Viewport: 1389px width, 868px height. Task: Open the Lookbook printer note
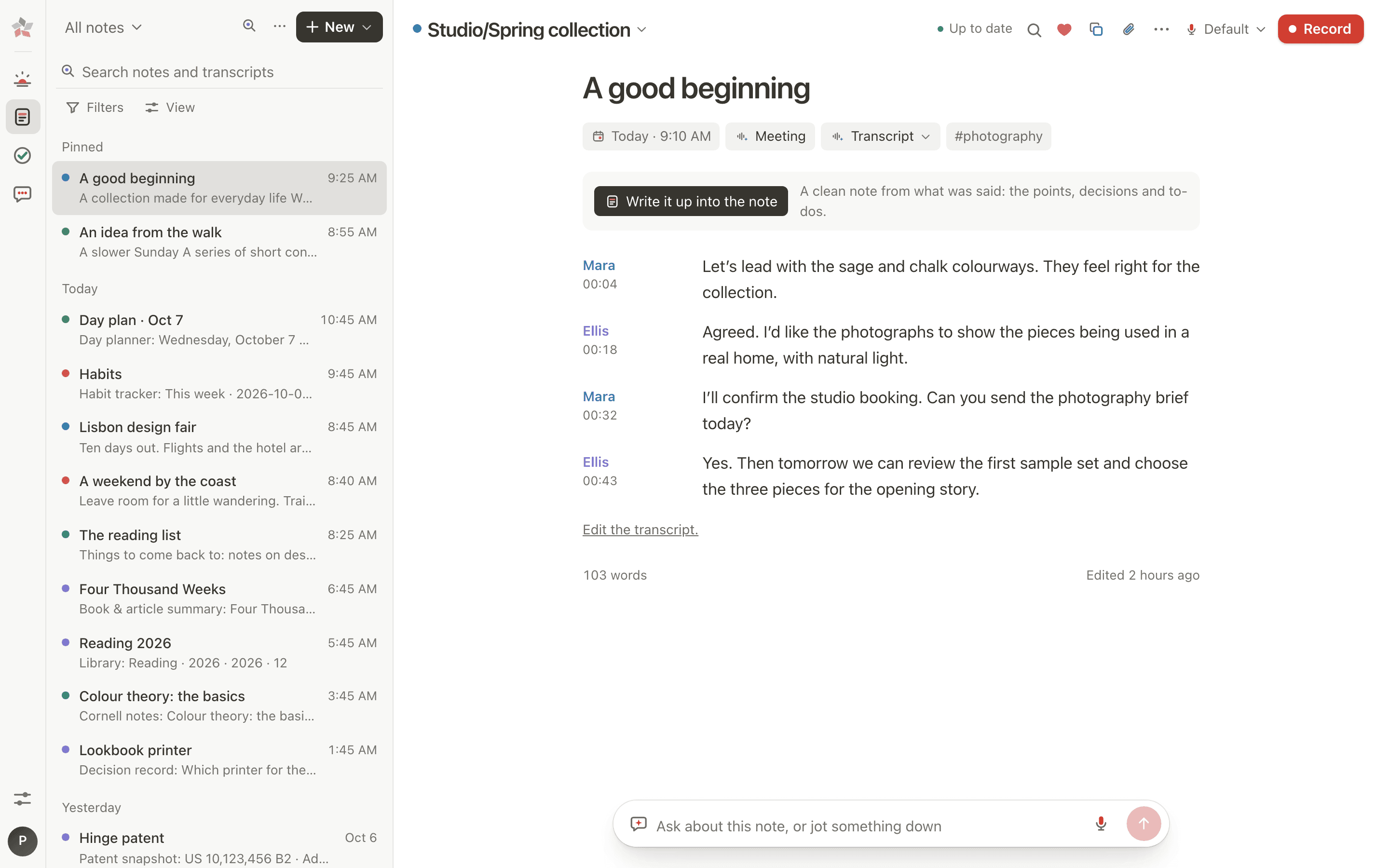219,759
